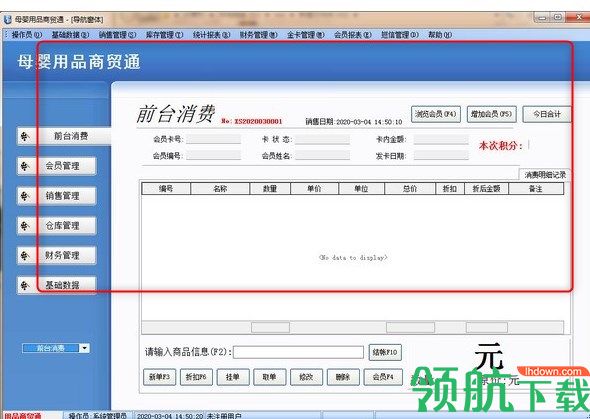The height and width of the screenshot is (419, 590).
Task: Click the No data to display text
Action: tap(353, 258)
